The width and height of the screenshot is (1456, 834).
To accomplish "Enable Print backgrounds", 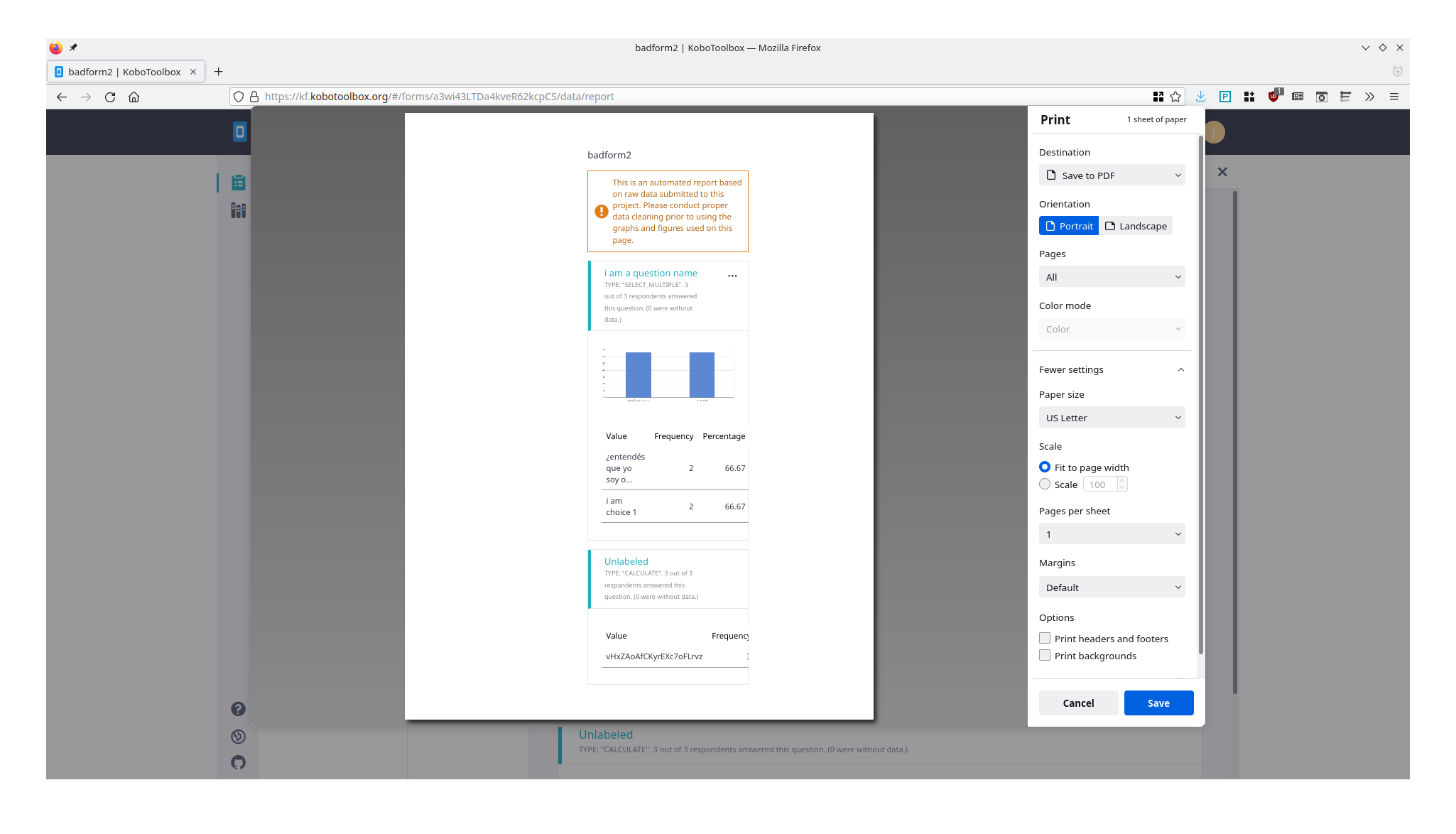I will (x=1045, y=655).
